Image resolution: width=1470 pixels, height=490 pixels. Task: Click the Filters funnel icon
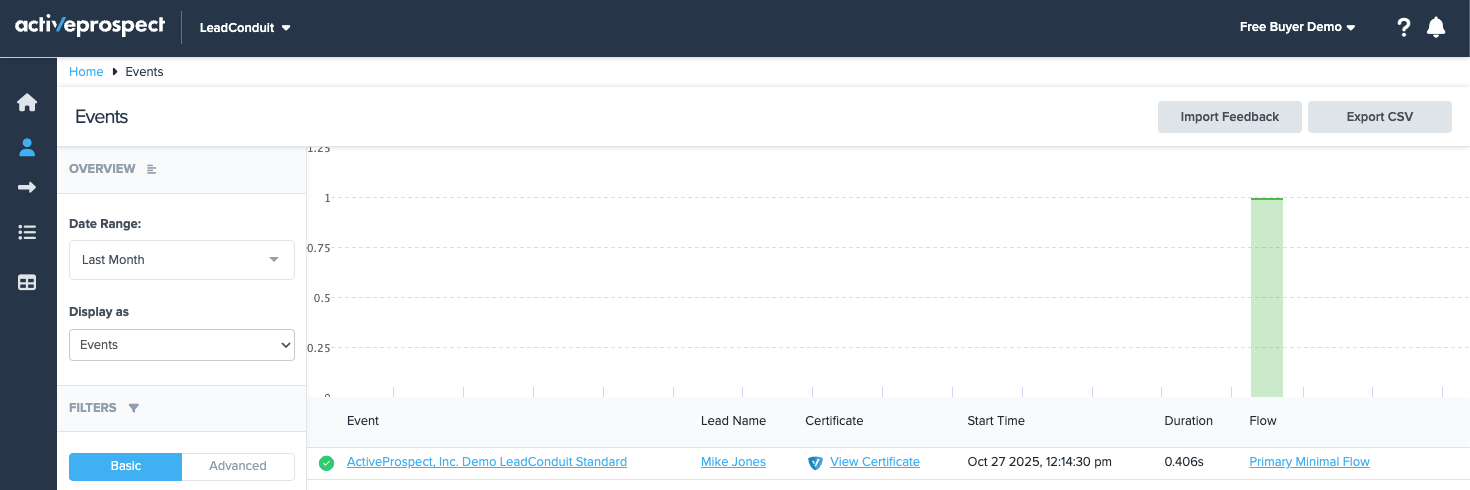pos(134,408)
